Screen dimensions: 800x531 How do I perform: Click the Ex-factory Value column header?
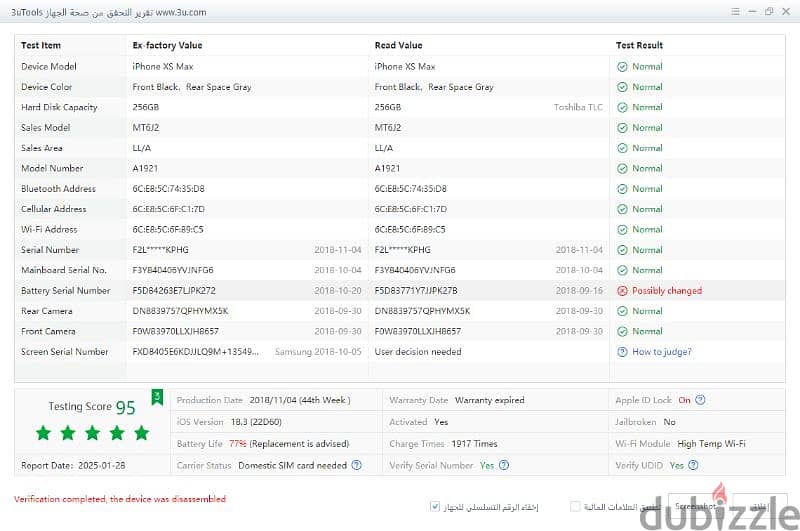click(x=167, y=45)
